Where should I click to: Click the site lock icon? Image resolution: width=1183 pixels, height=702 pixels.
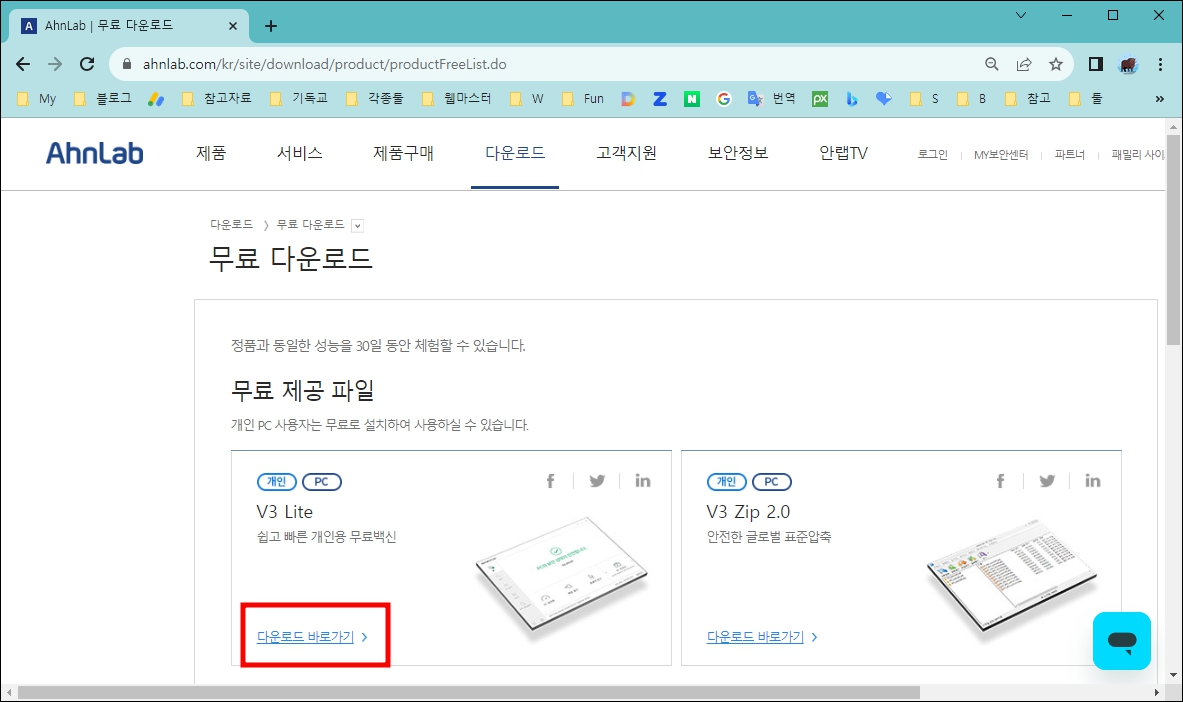tap(128, 64)
